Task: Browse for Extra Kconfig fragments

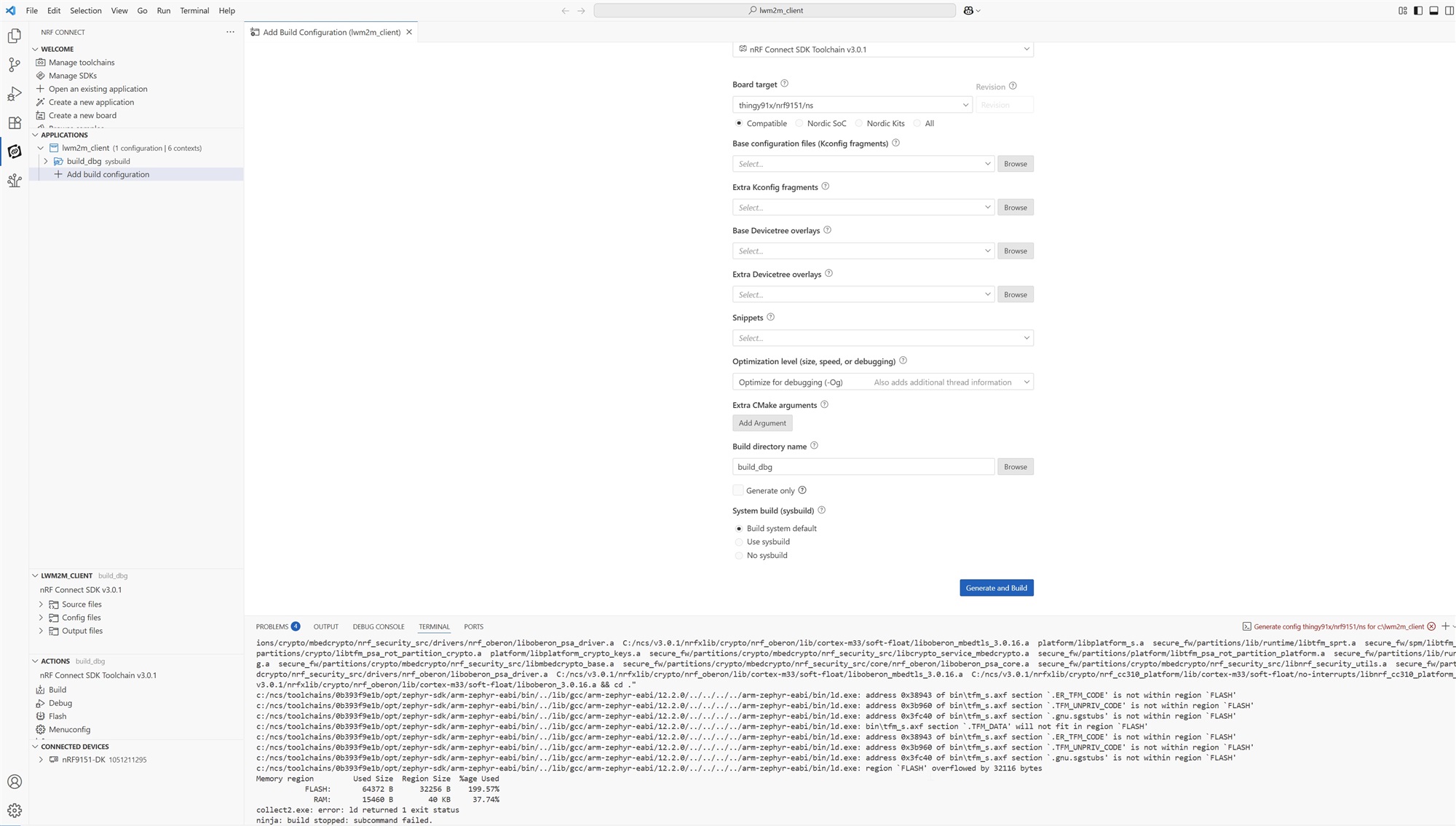Action: pos(1016,208)
